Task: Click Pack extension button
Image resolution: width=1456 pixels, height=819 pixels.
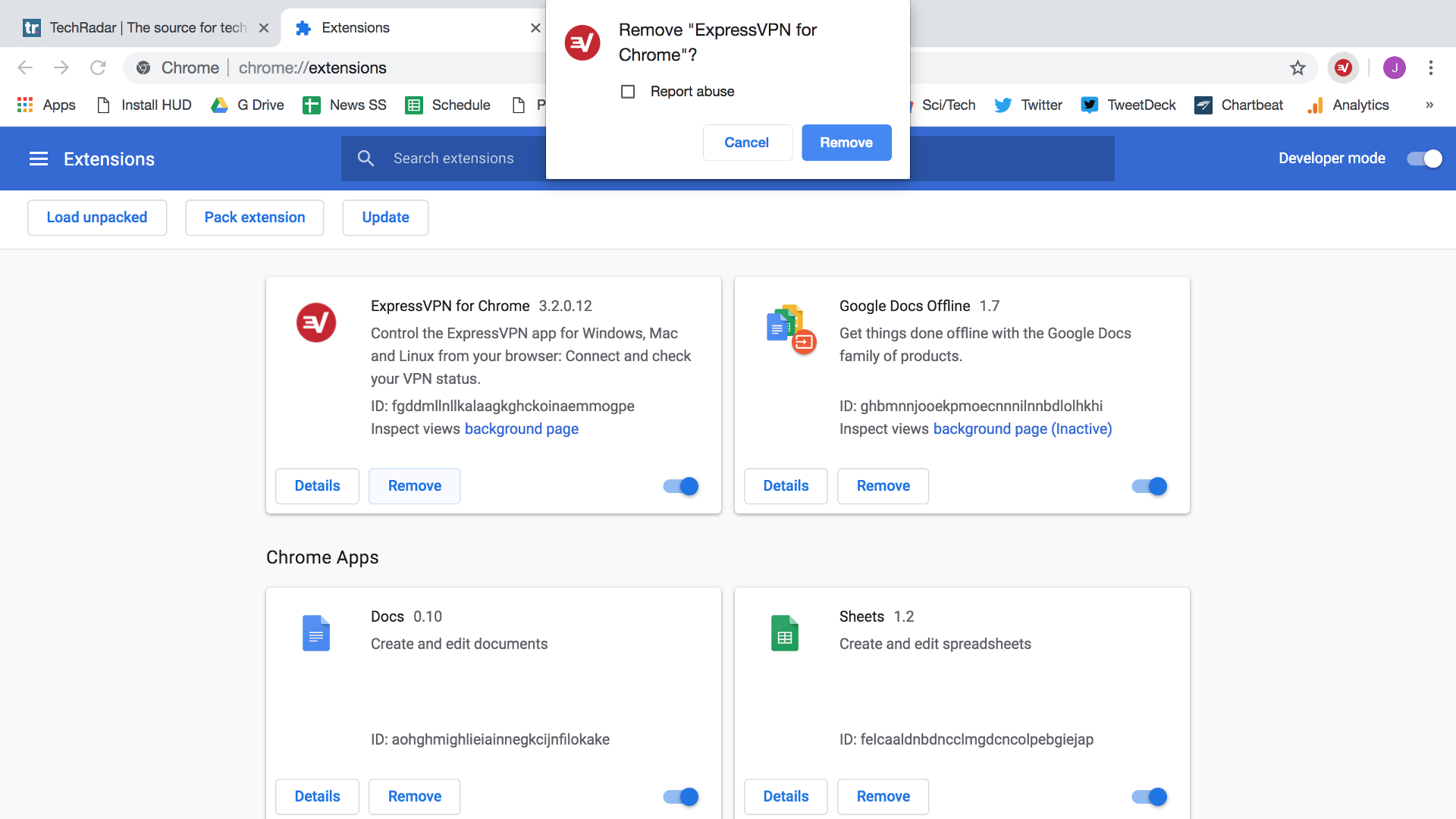Action: 255,218
